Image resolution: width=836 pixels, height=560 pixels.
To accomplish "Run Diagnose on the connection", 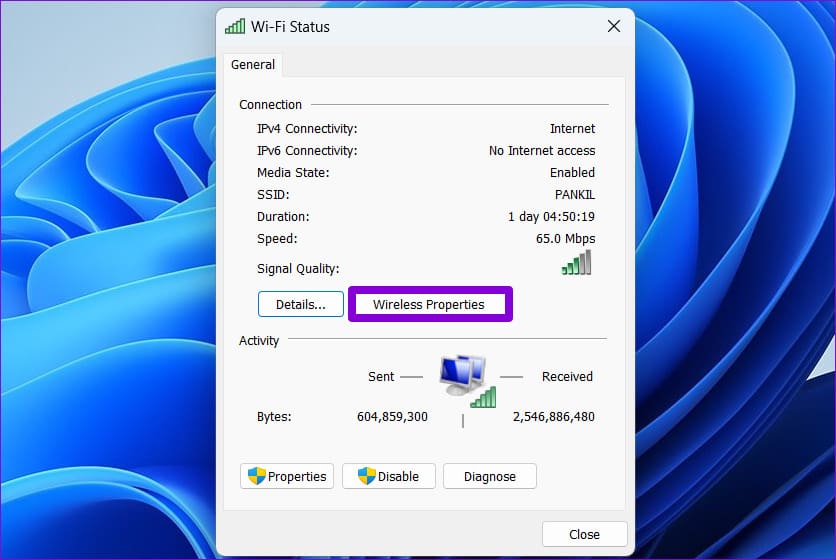I will pyautogui.click(x=489, y=476).
